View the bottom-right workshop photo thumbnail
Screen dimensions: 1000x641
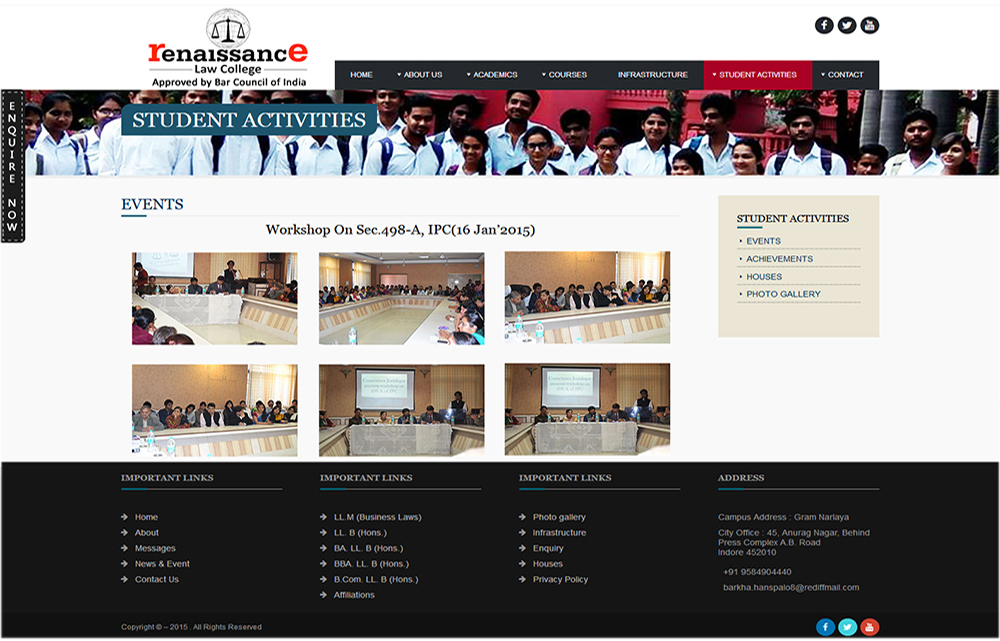tap(587, 409)
